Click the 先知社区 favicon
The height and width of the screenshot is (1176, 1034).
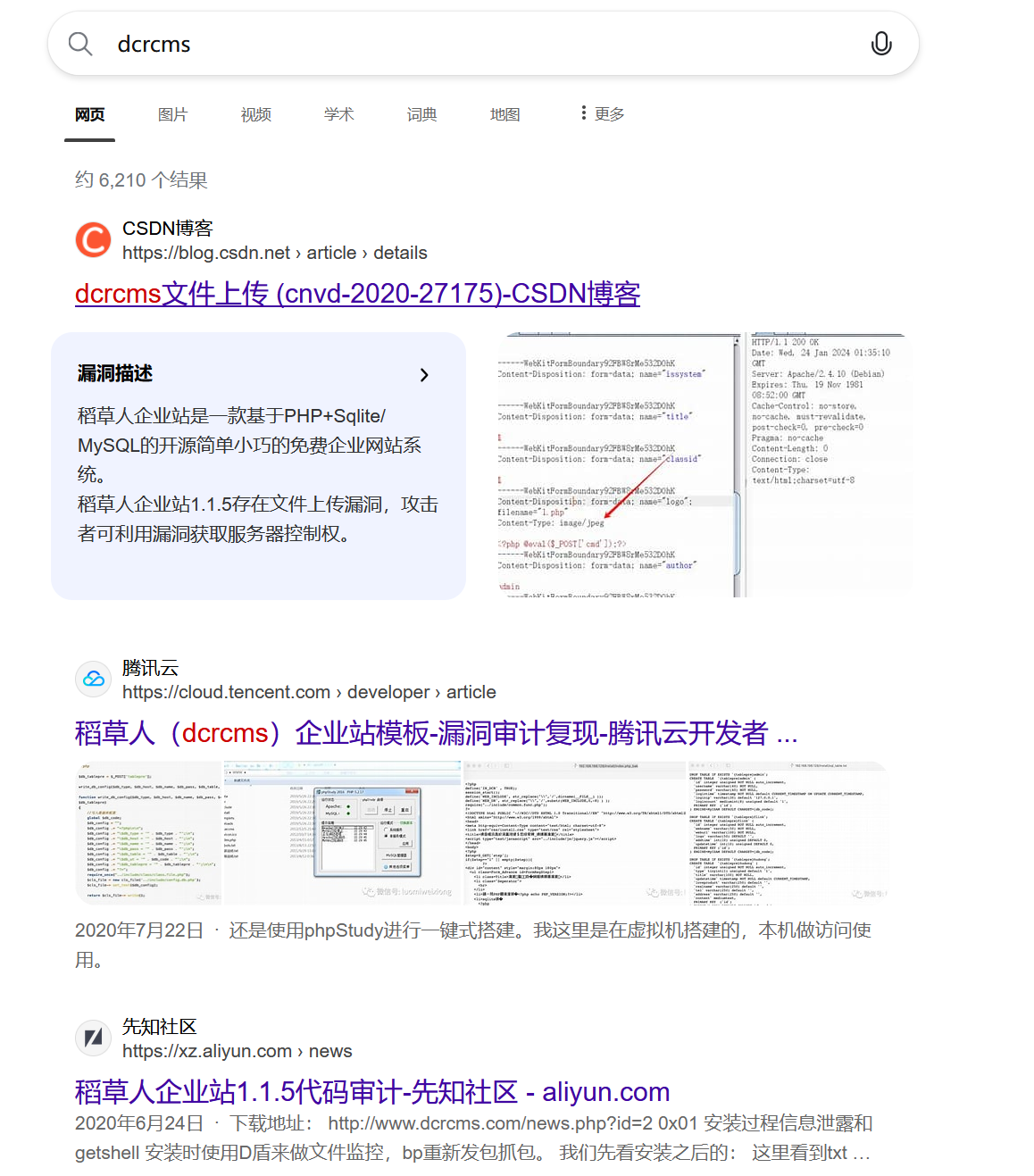coord(93,1038)
